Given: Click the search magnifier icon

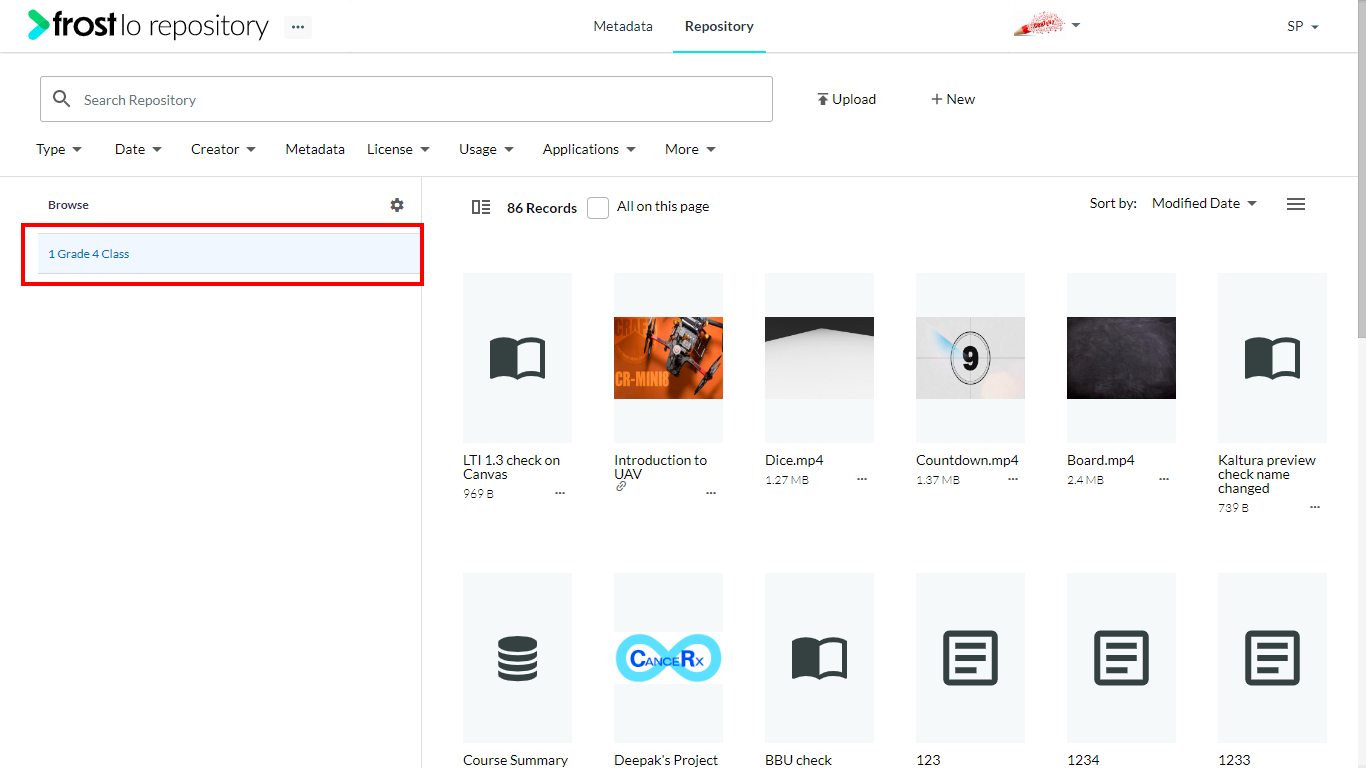Looking at the screenshot, I should tap(62, 99).
